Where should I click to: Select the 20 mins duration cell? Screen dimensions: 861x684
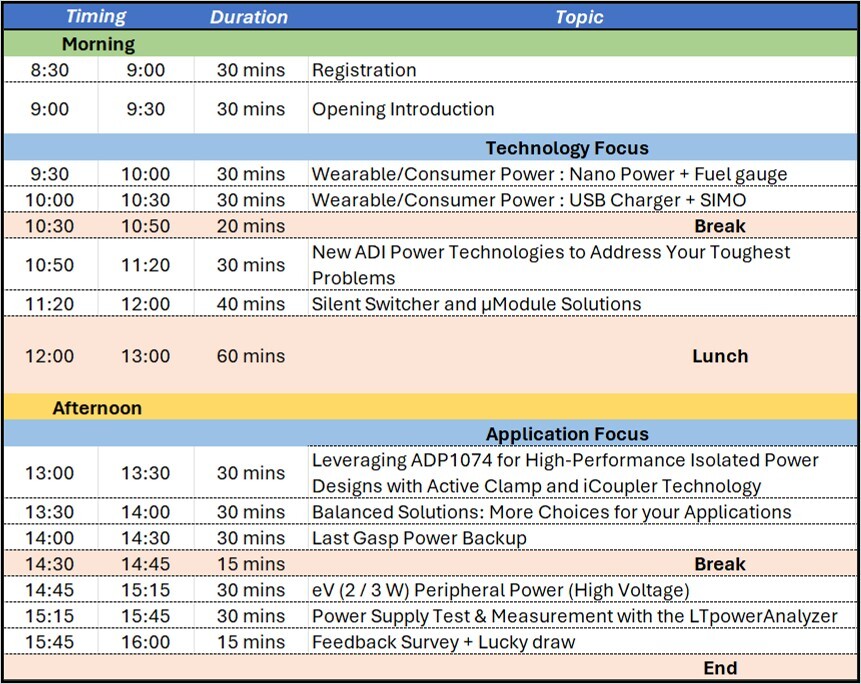(x=250, y=226)
